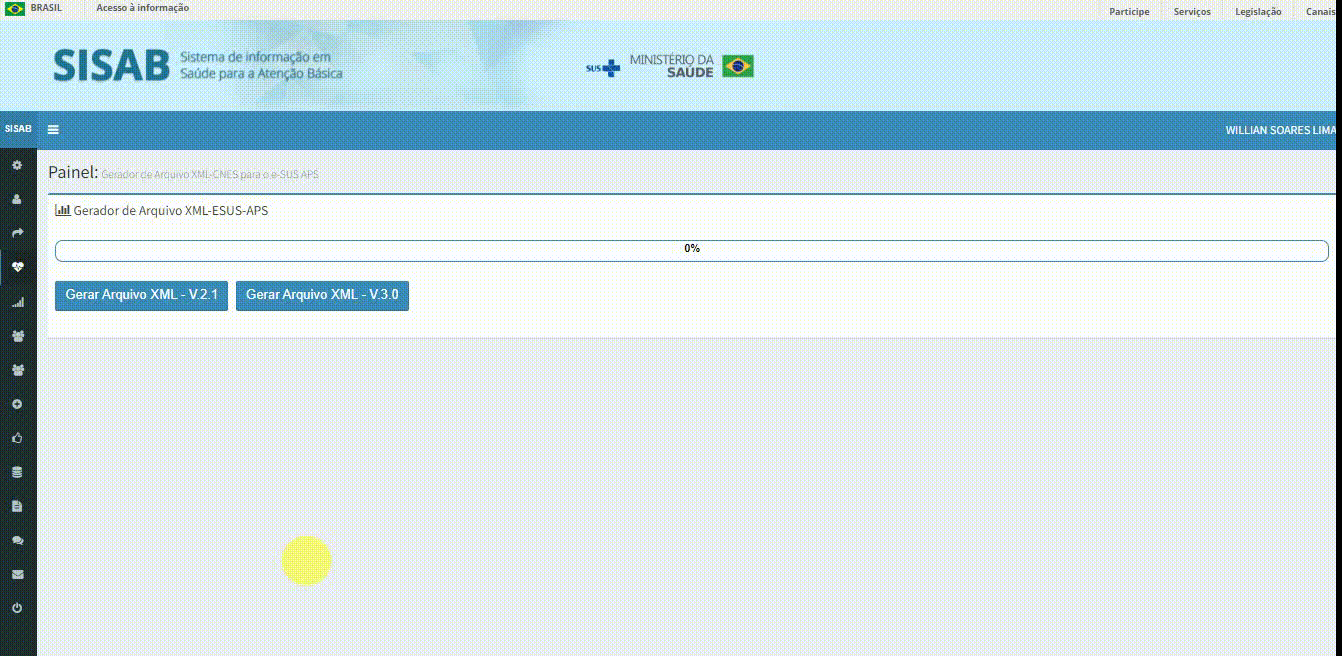1342x656 pixels.
Task: Open the group icon just above plus circle
Action: [17, 370]
